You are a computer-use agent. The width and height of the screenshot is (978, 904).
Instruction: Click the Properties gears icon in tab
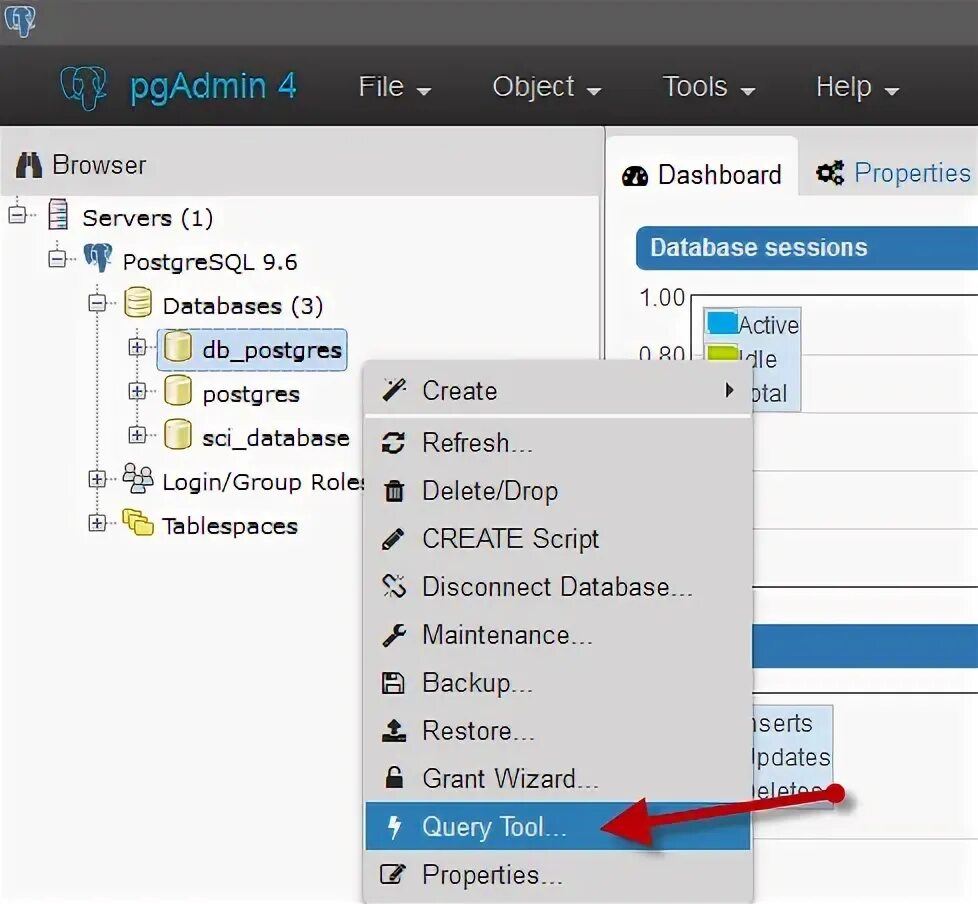pos(830,173)
